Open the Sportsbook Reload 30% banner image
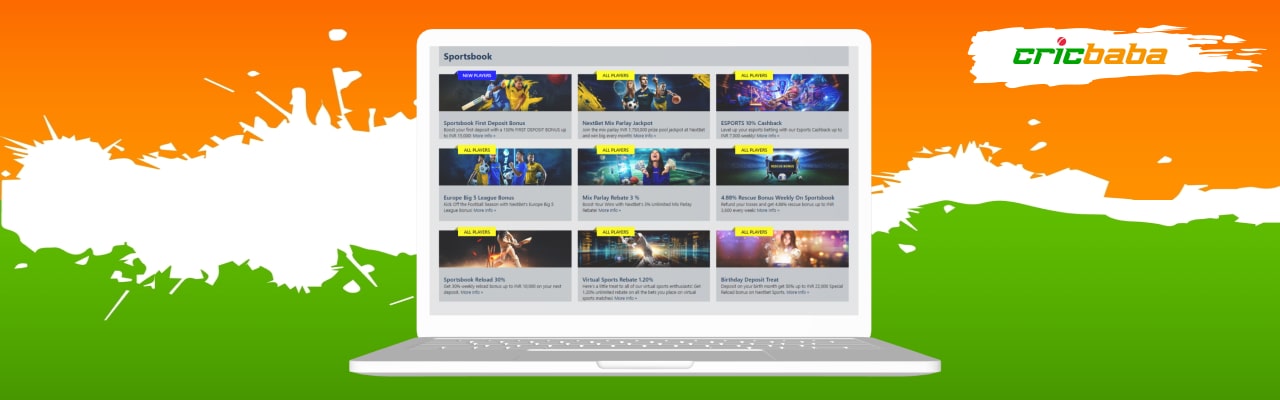 tap(505, 249)
